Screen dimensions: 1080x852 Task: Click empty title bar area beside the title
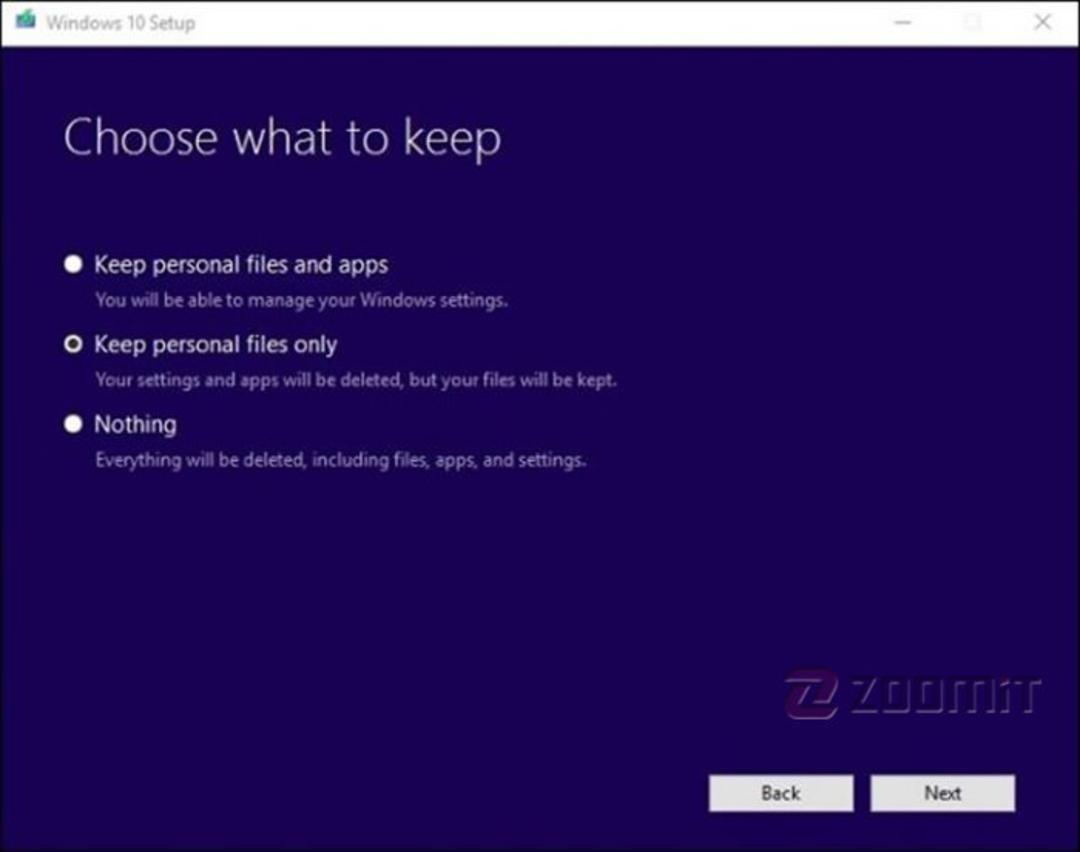(x=537, y=23)
